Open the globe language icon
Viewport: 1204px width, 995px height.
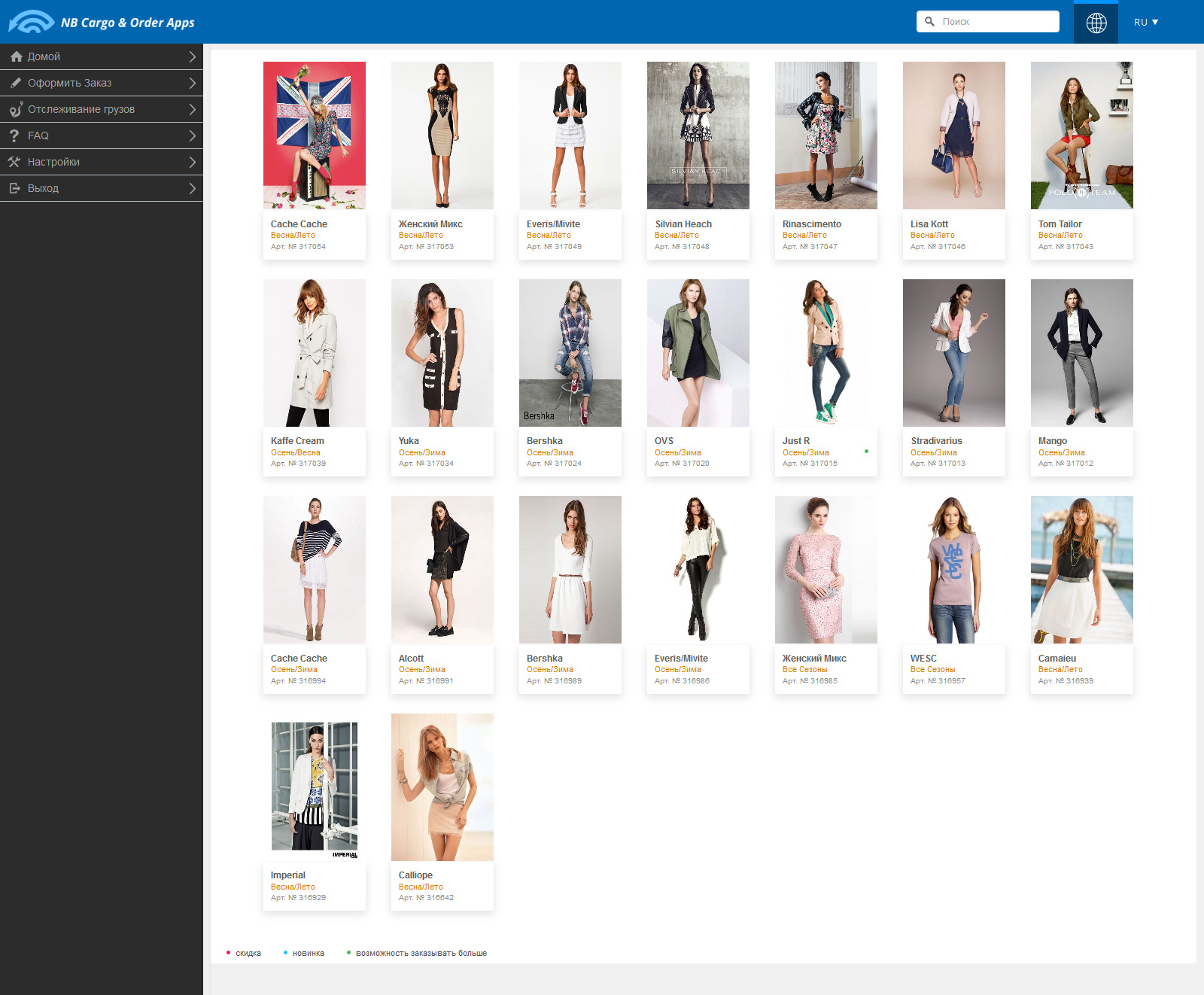[x=1096, y=23]
